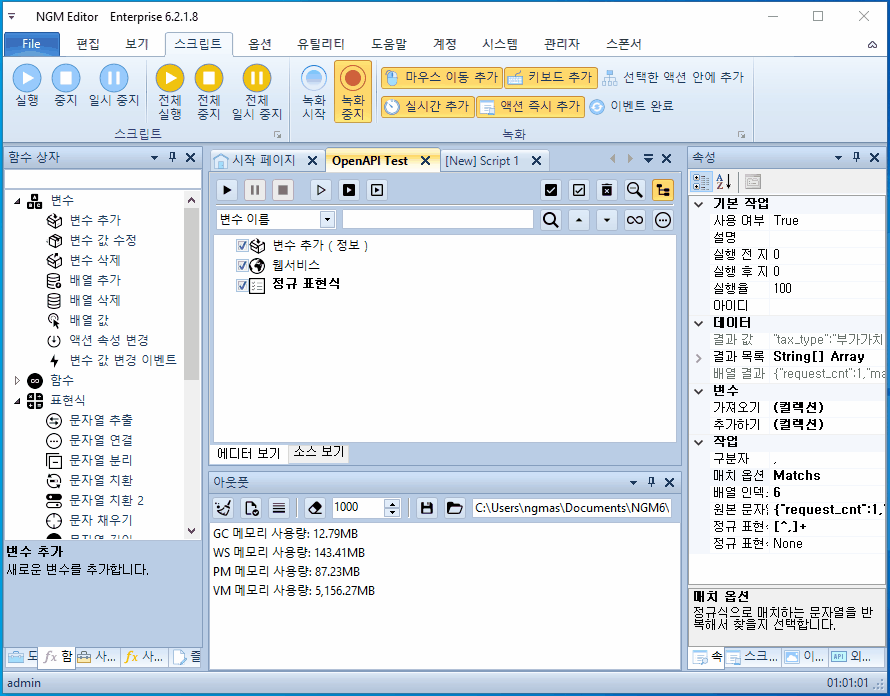Switch to 에디터 보기 tab

249,453
